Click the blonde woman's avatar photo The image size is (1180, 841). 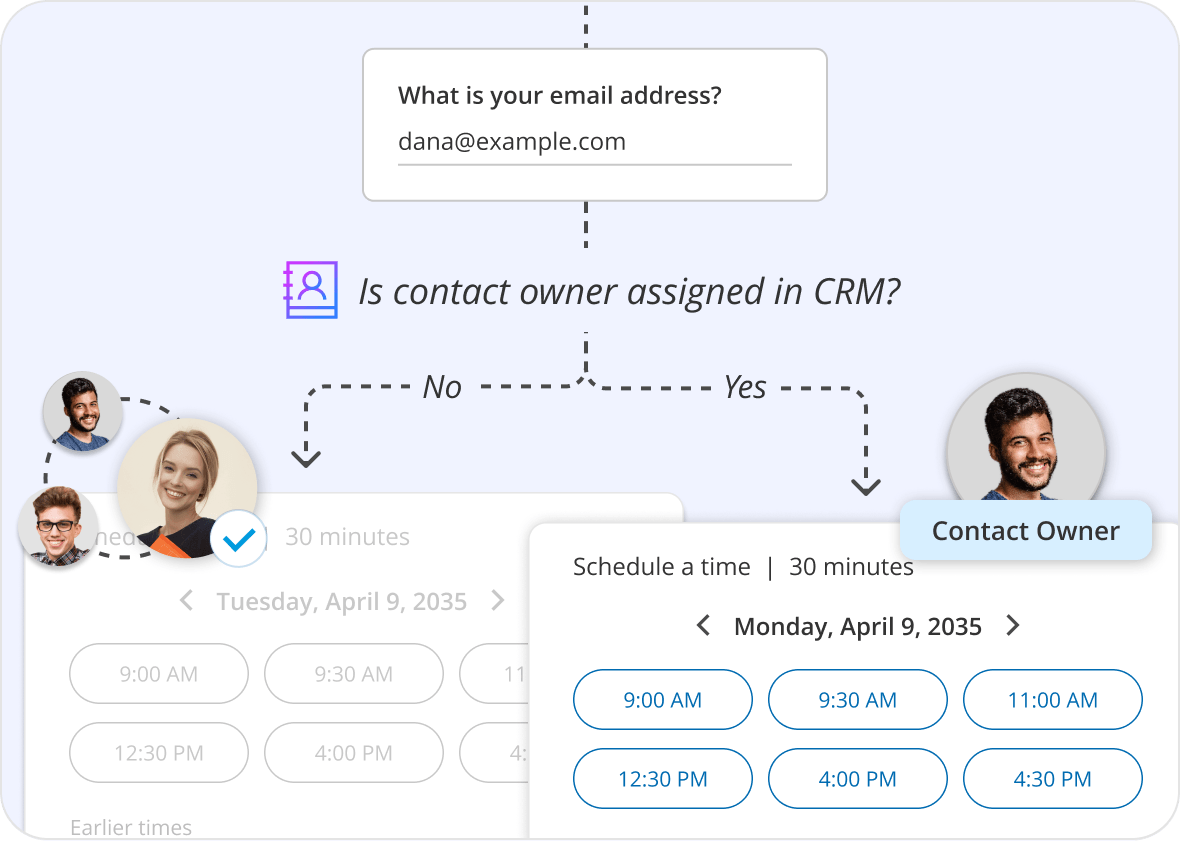pyautogui.click(x=187, y=488)
